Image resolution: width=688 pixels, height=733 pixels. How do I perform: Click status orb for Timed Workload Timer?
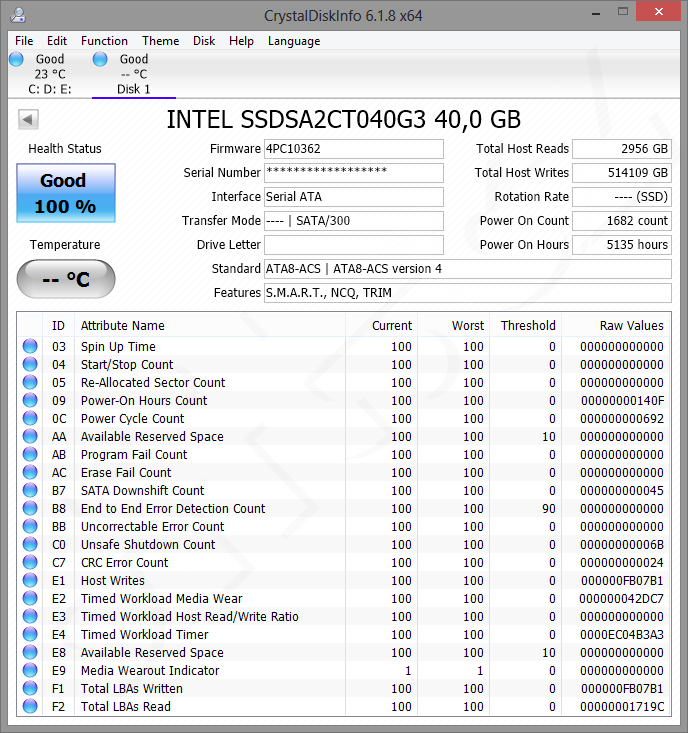tap(30, 634)
